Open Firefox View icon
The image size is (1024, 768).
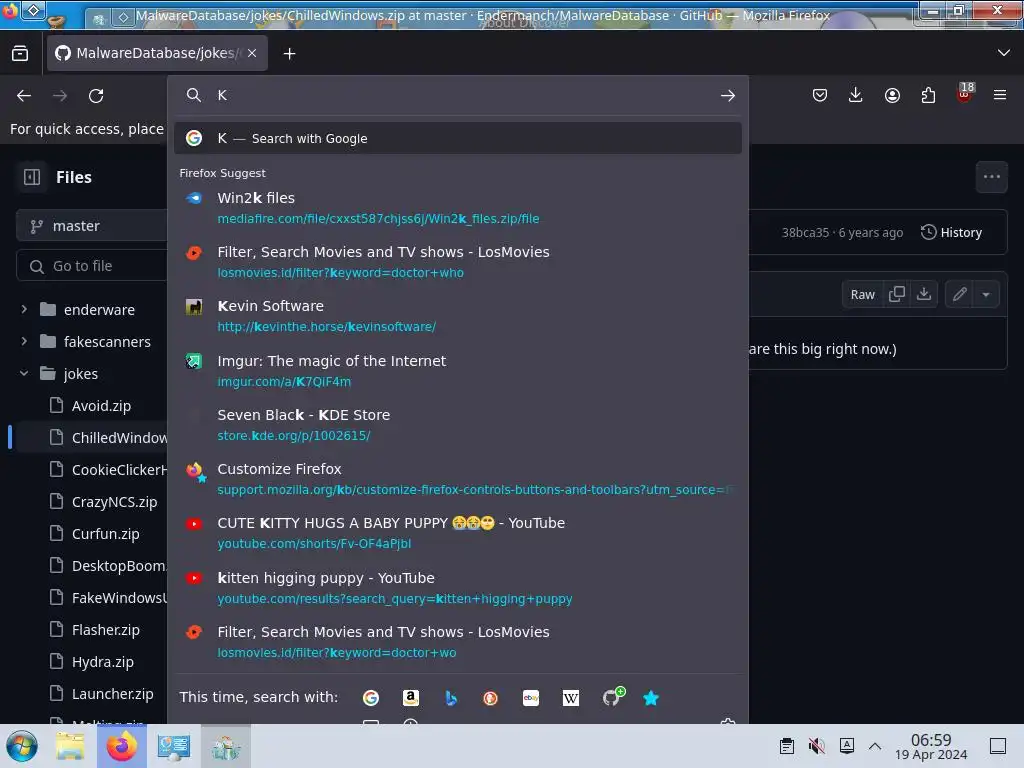(20, 53)
